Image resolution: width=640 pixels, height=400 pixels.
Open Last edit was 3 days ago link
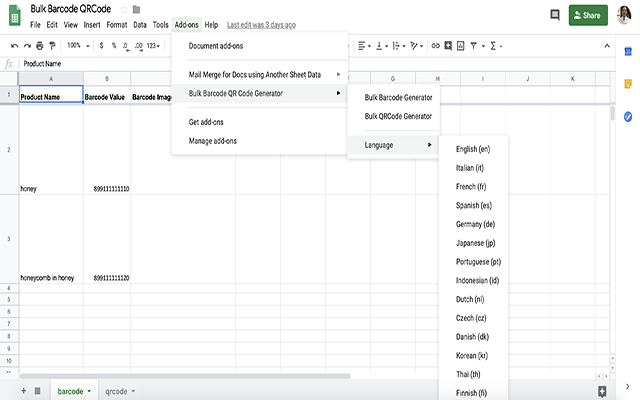[x=261, y=25]
